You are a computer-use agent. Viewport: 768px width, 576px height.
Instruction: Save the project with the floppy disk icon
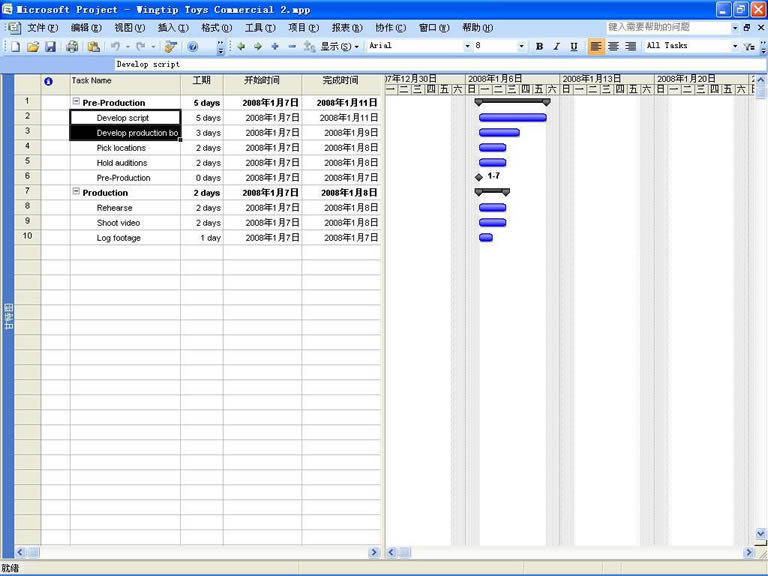coord(50,47)
